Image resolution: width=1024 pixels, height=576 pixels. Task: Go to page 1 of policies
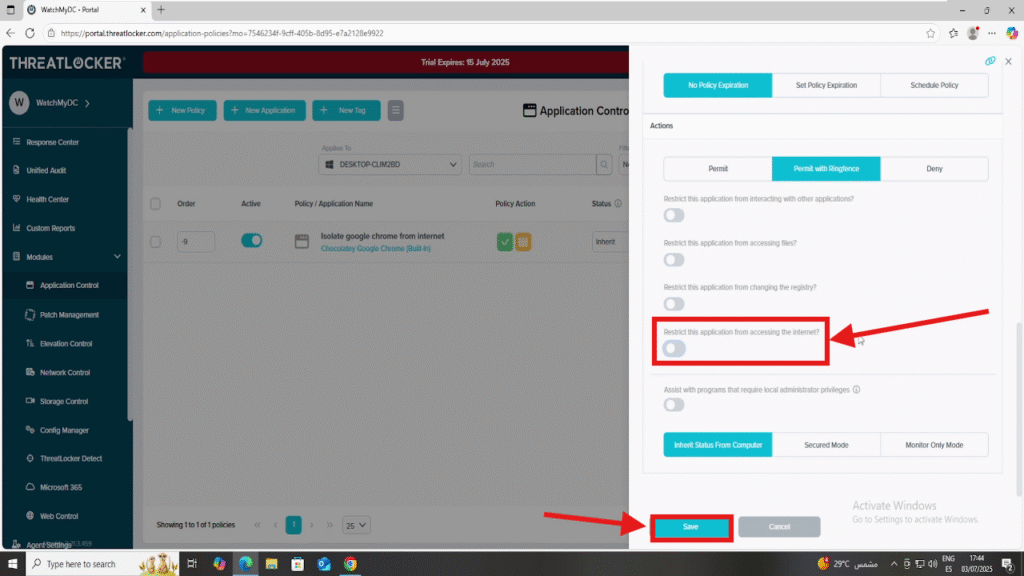[x=294, y=525]
